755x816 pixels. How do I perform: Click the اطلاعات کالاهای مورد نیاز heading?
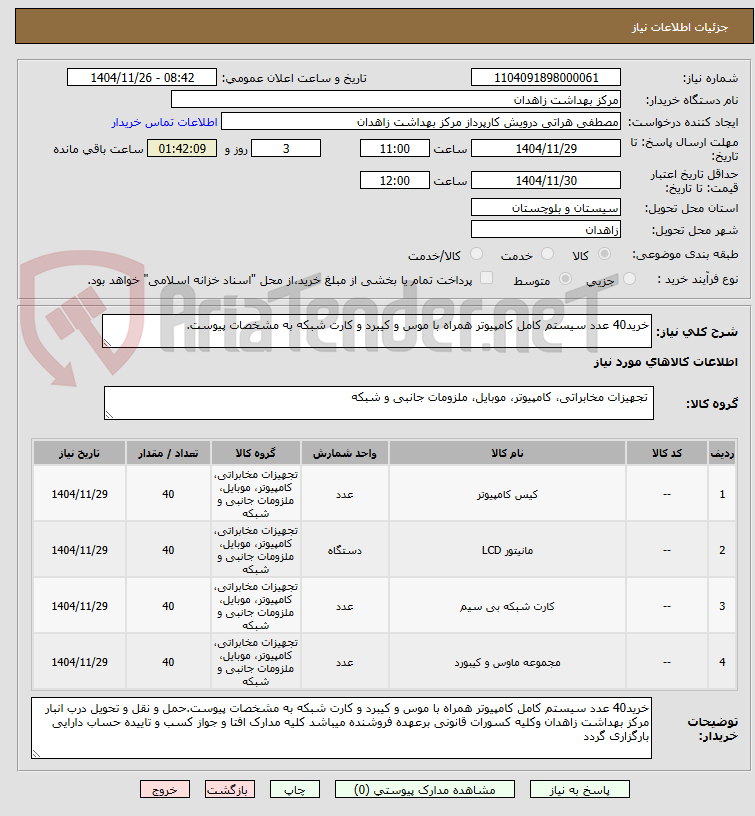[x=666, y=362]
